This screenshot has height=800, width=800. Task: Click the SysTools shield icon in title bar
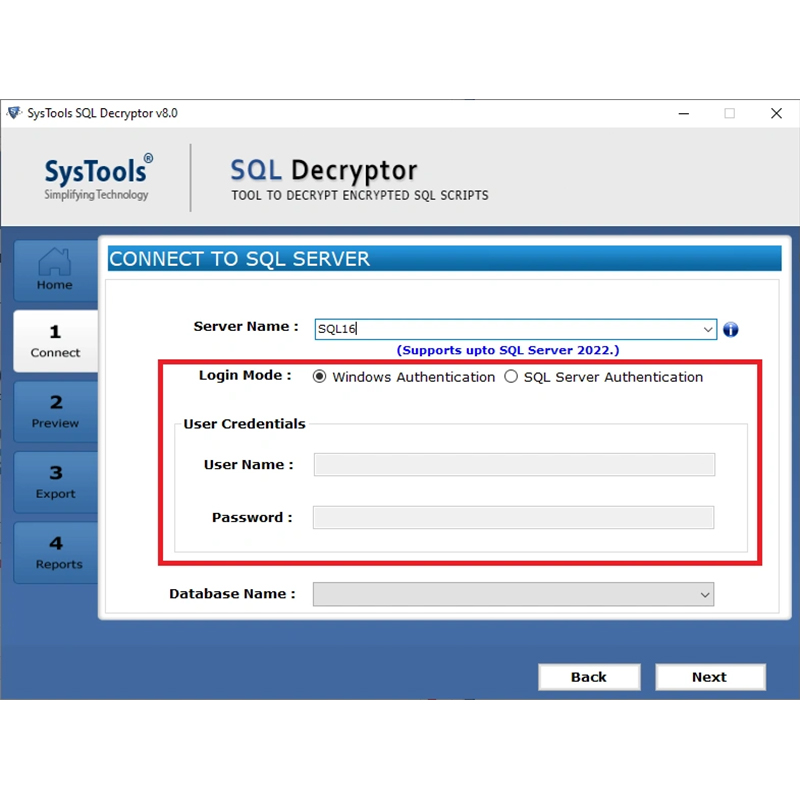point(14,113)
